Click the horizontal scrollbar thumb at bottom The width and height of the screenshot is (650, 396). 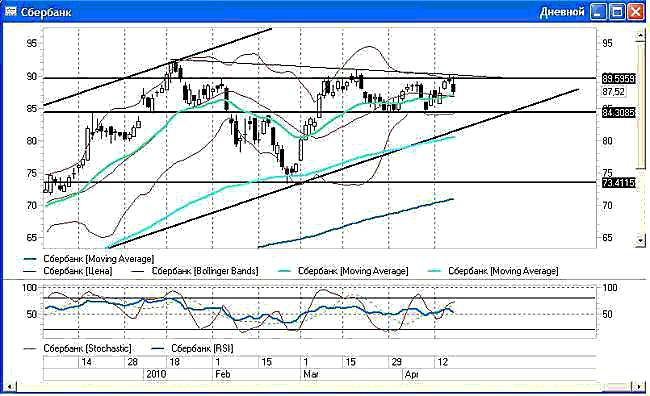click(x=618, y=386)
